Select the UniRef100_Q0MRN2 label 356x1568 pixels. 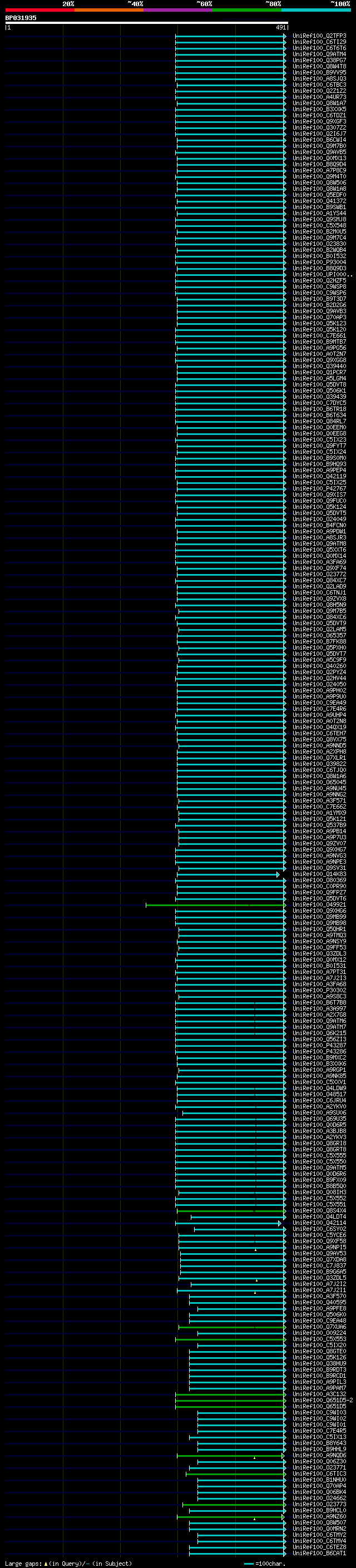tap(319, 1529)
